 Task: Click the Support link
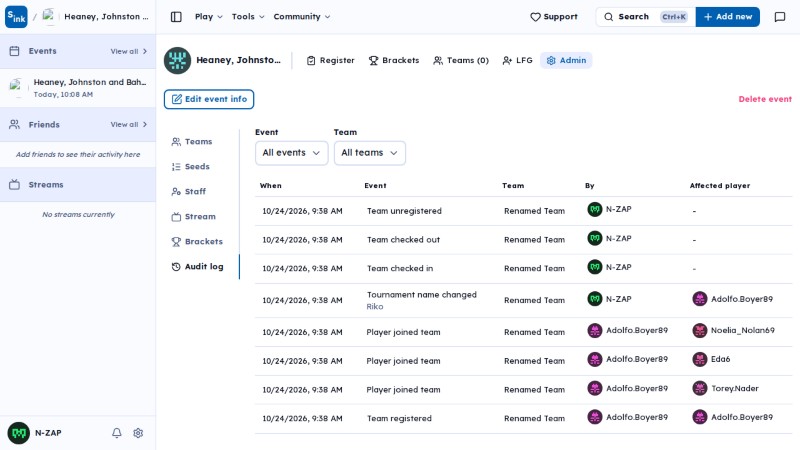pyautogui.click(x=554, y=17)
